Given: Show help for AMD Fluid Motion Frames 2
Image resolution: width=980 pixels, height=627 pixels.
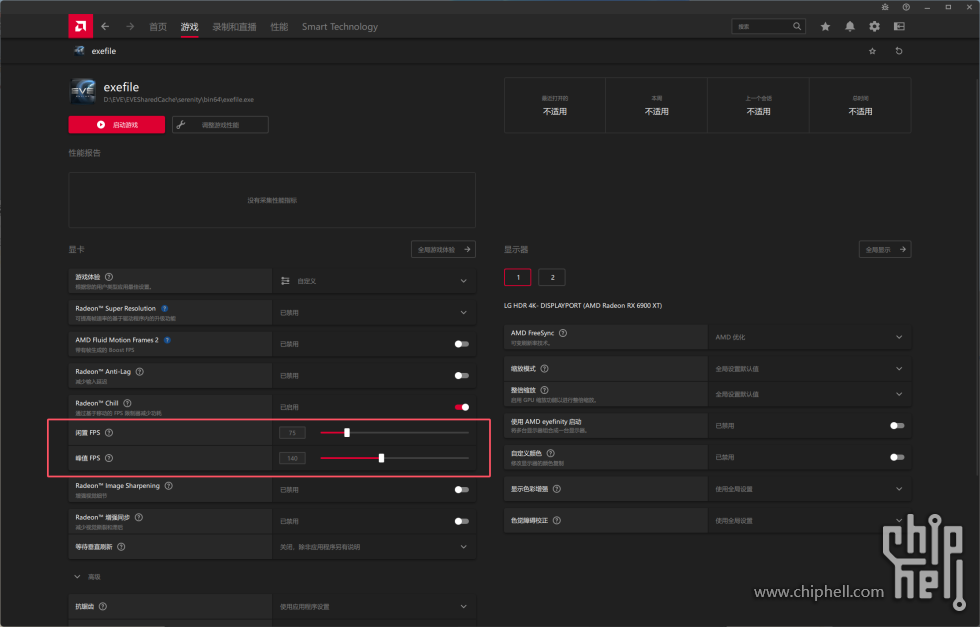Looking at the screenshot, I should pos(168,340).
